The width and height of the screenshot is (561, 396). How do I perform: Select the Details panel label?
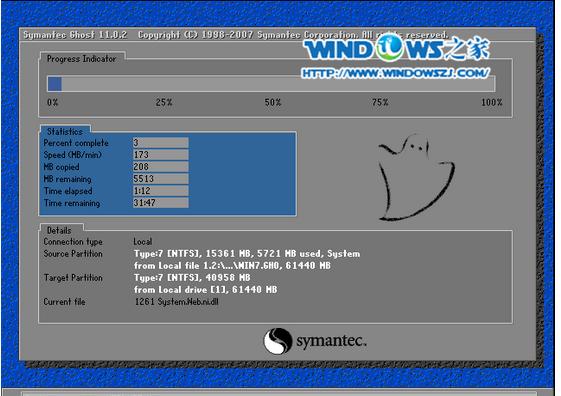[x=59, y=230]
